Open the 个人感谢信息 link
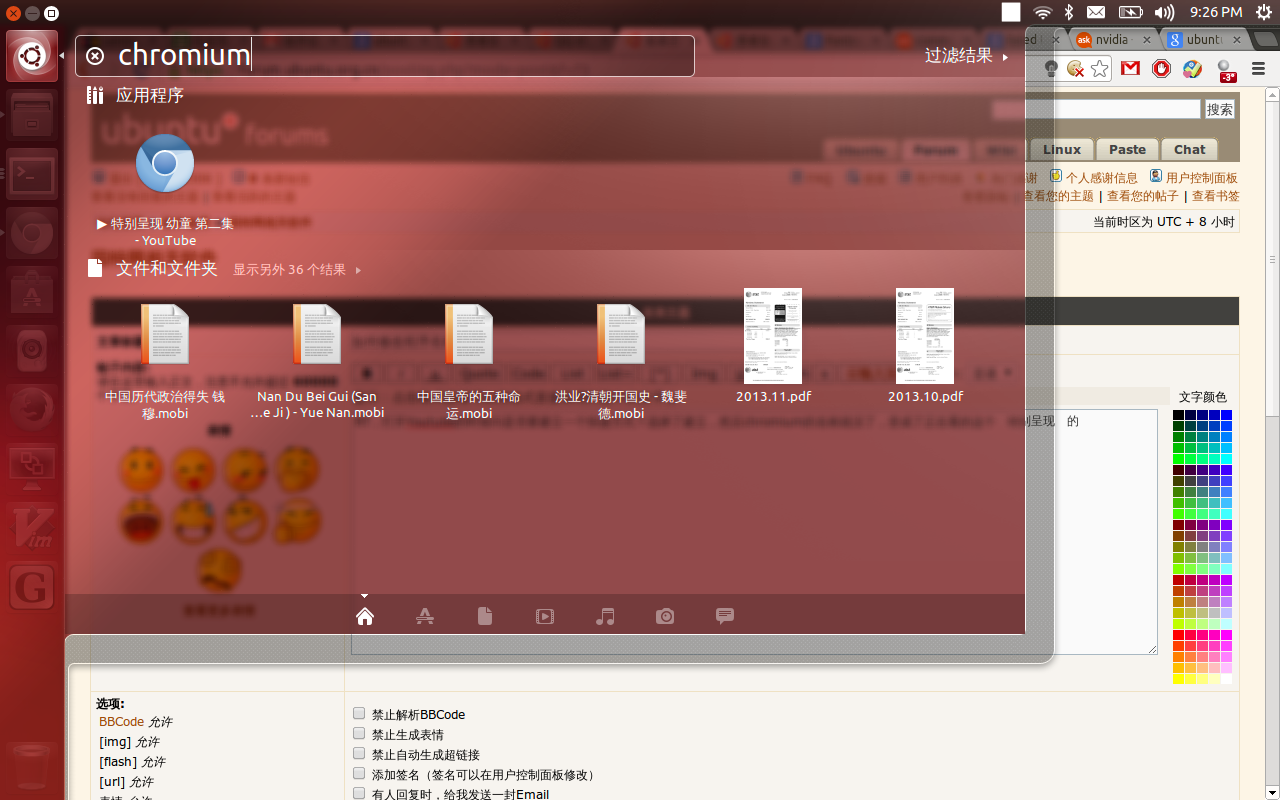The image size is (1280, 800). tap(1101, 177)
